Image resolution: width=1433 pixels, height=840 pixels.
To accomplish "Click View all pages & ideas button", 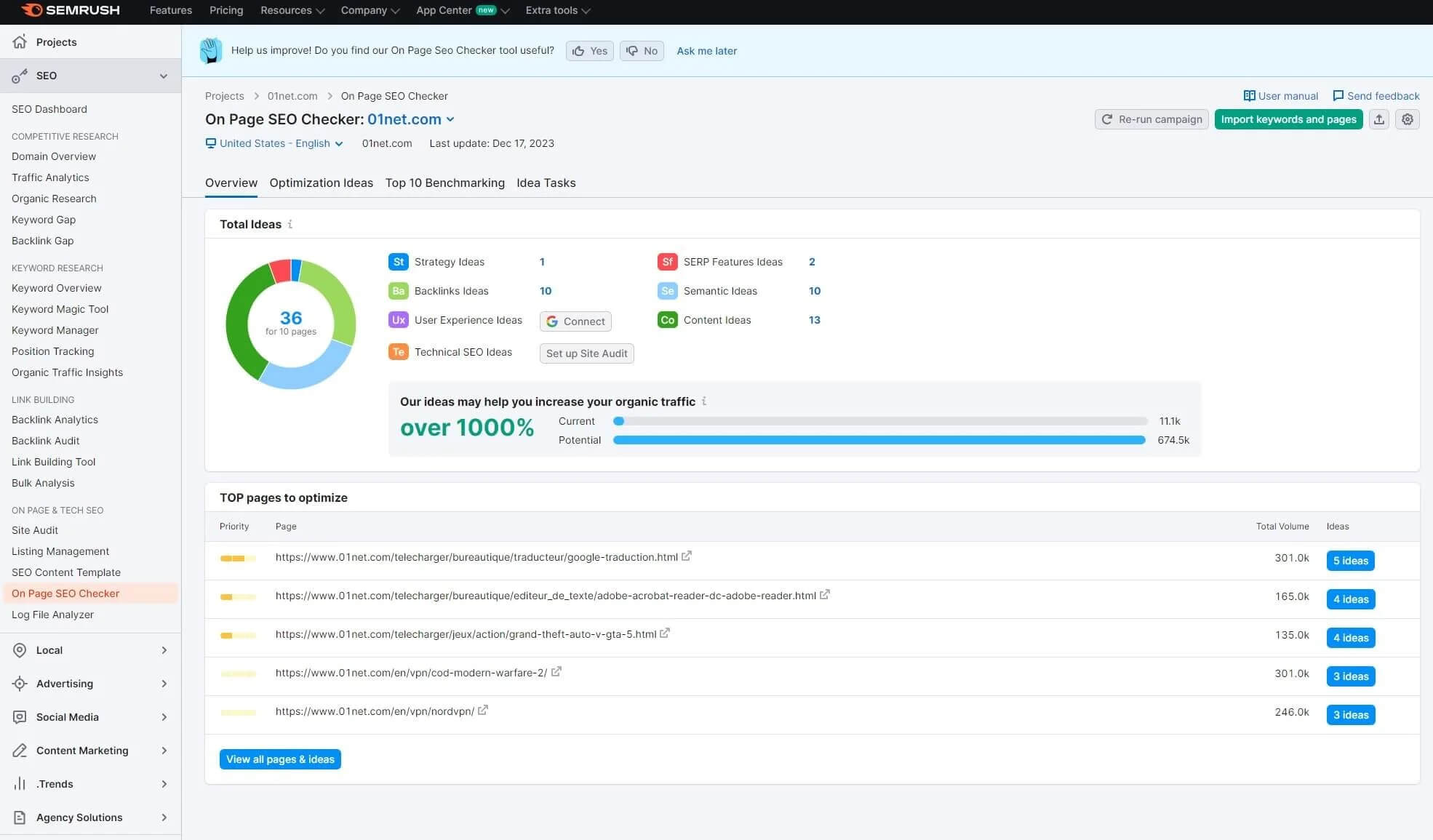I will tap(280, 759).
